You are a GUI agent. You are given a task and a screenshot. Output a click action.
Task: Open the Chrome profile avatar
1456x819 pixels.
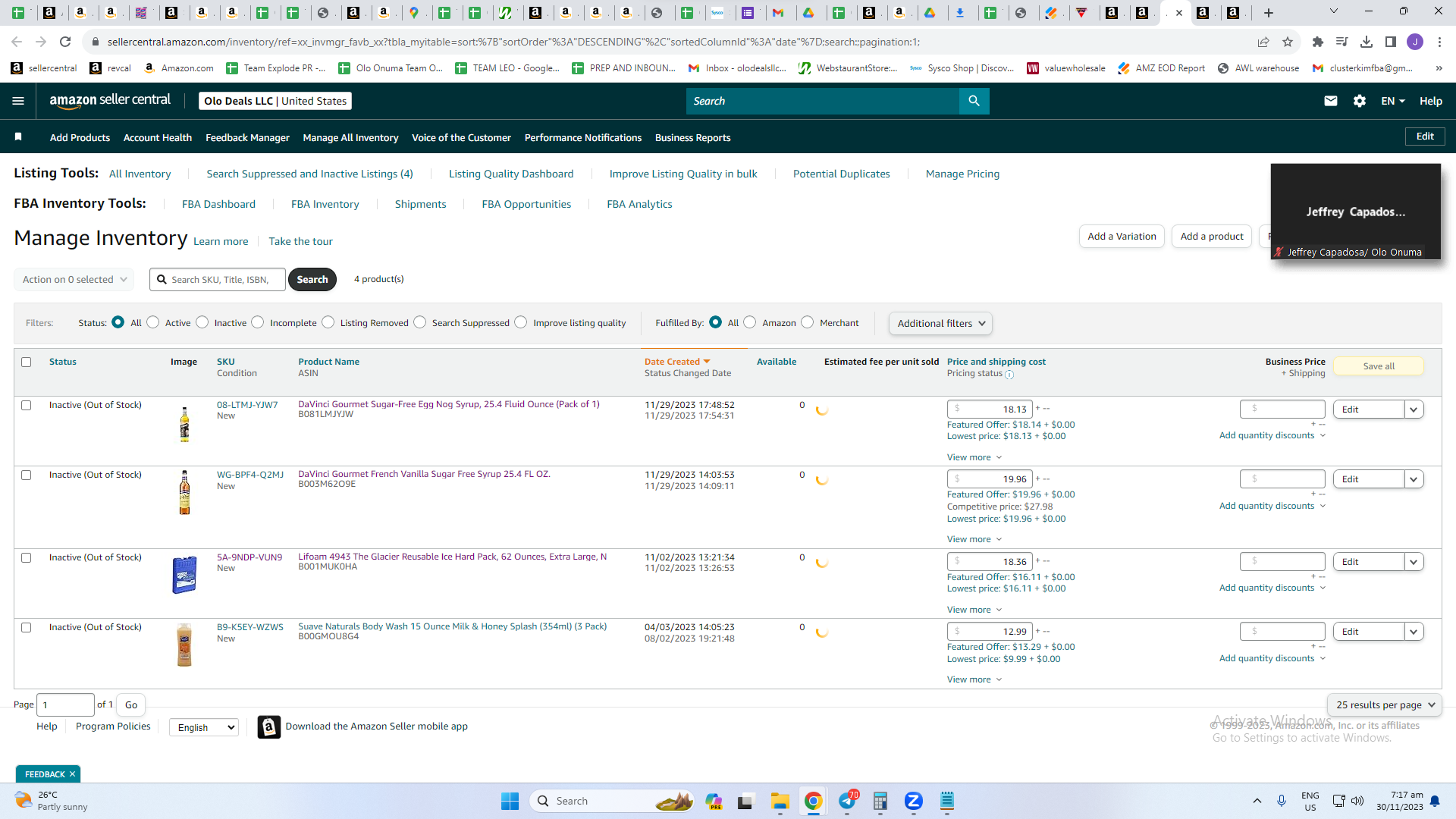(1415, 42)
